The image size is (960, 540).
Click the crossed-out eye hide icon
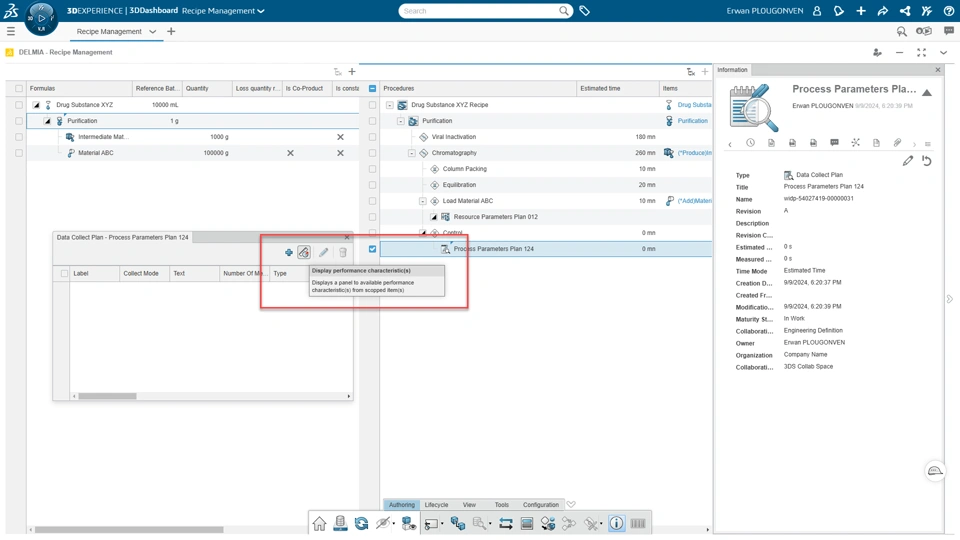383,523
